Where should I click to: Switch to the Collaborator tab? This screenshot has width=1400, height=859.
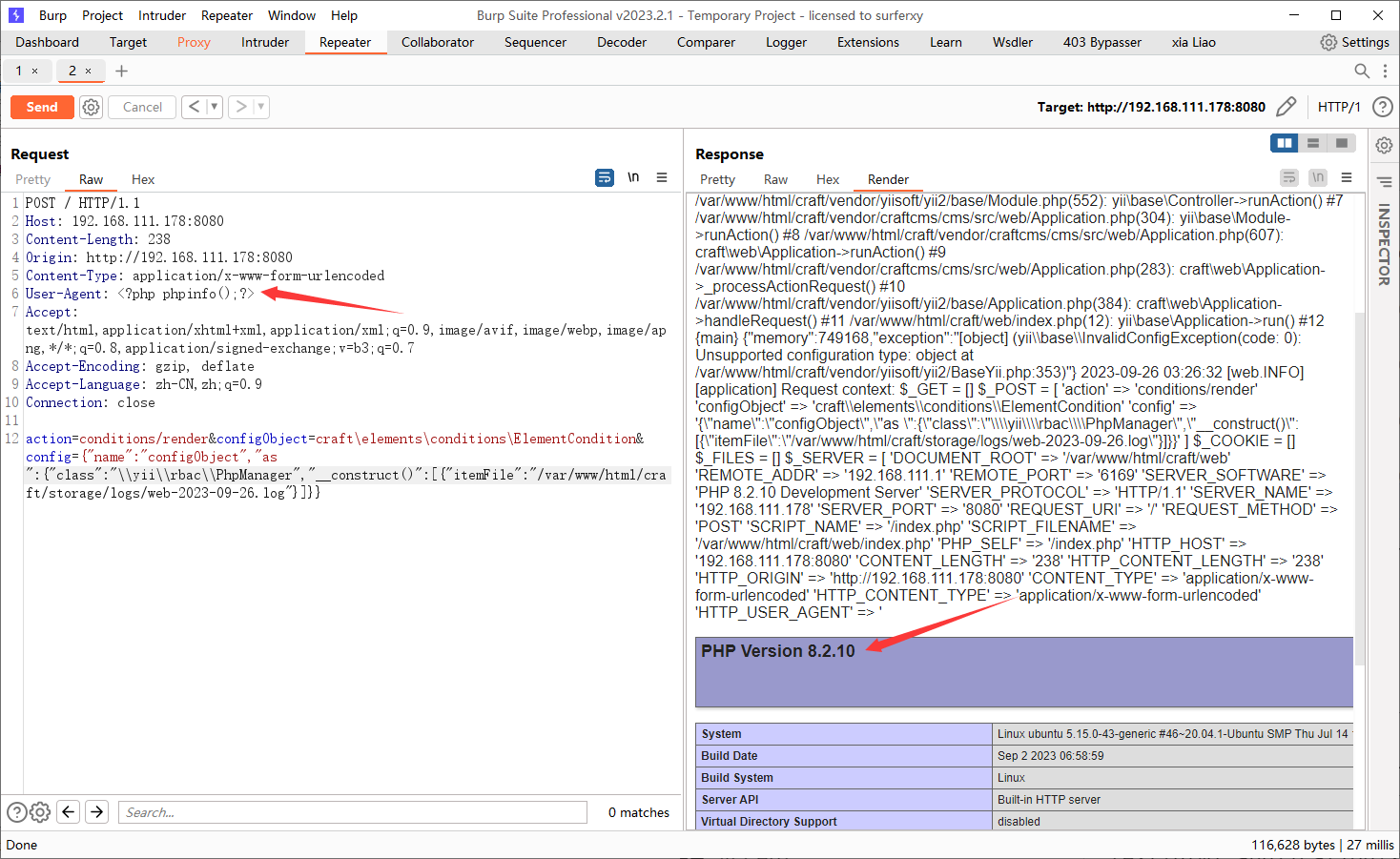pyautogui.click(x=438, y=42)
